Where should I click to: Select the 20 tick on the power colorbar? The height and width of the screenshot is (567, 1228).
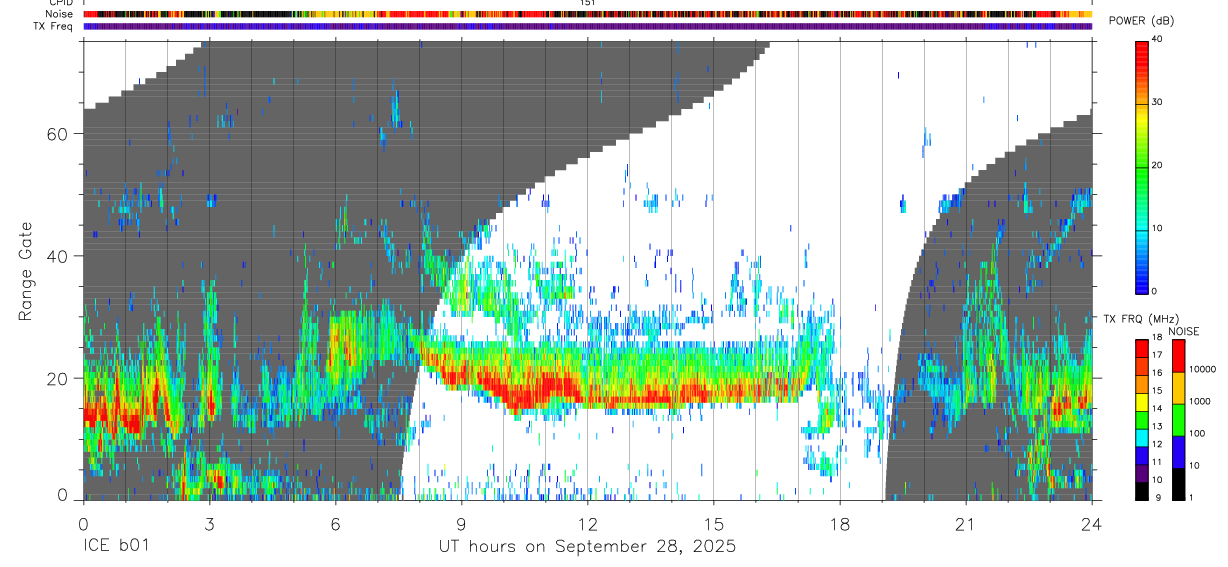click(1157, 165)
